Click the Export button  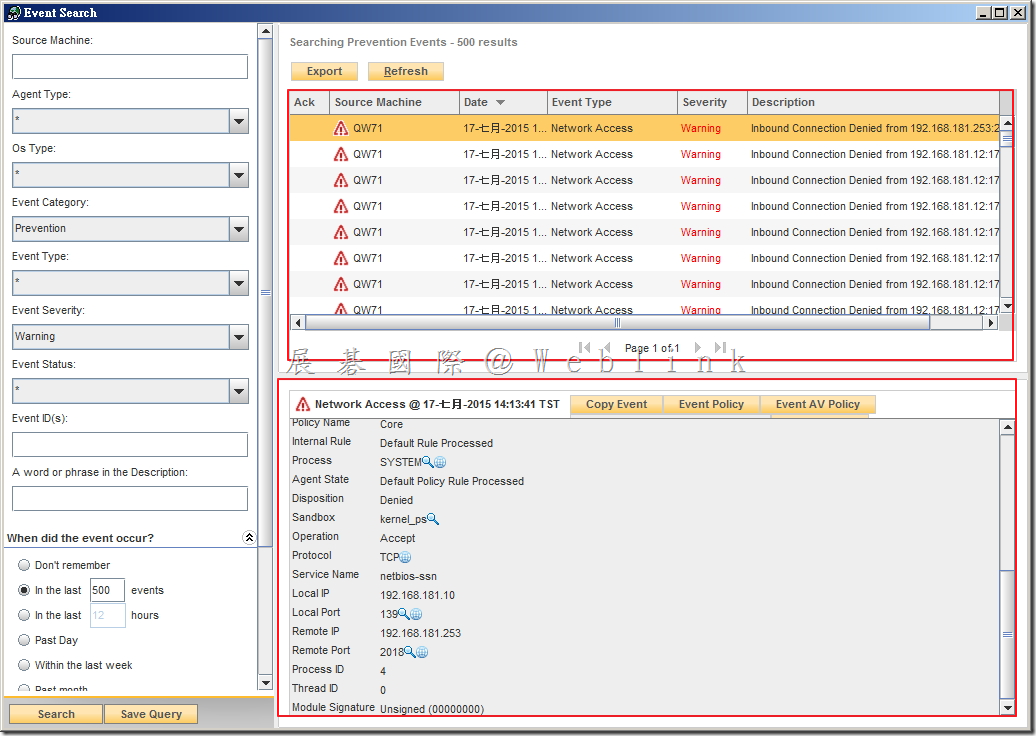324,71
